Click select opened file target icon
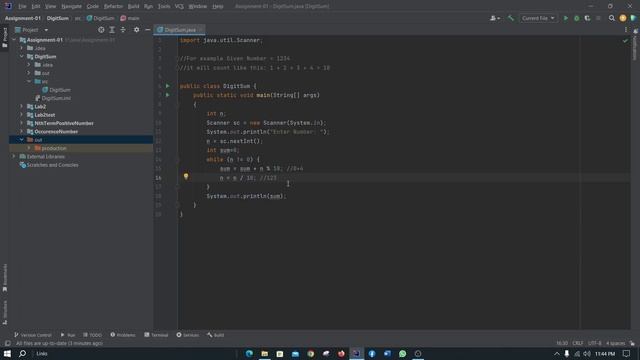Viewport: 640px width, 360px height. click(101, 30)
